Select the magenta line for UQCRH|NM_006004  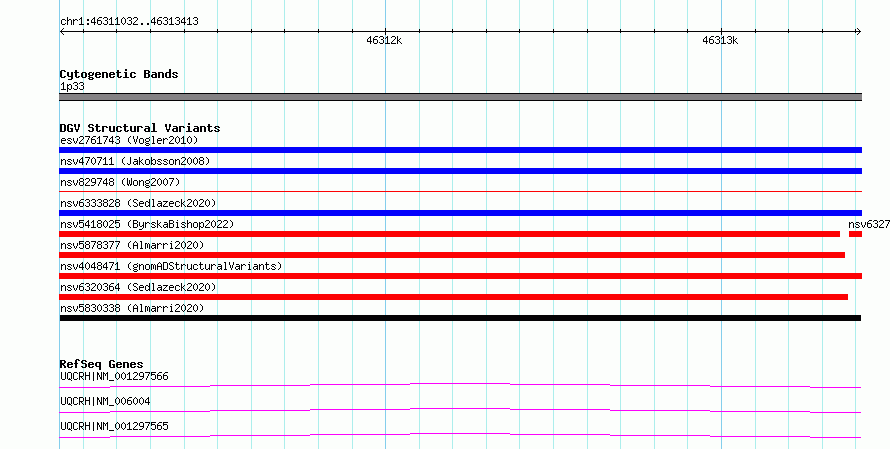pos(460,411)
